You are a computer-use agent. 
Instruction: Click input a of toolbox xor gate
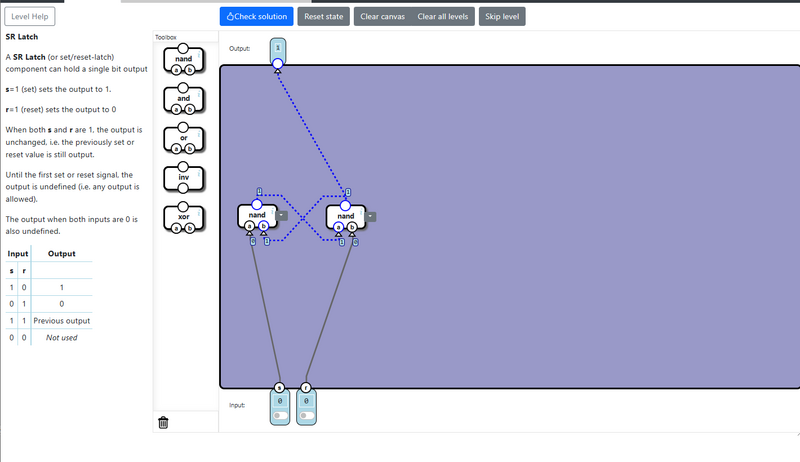177,228
